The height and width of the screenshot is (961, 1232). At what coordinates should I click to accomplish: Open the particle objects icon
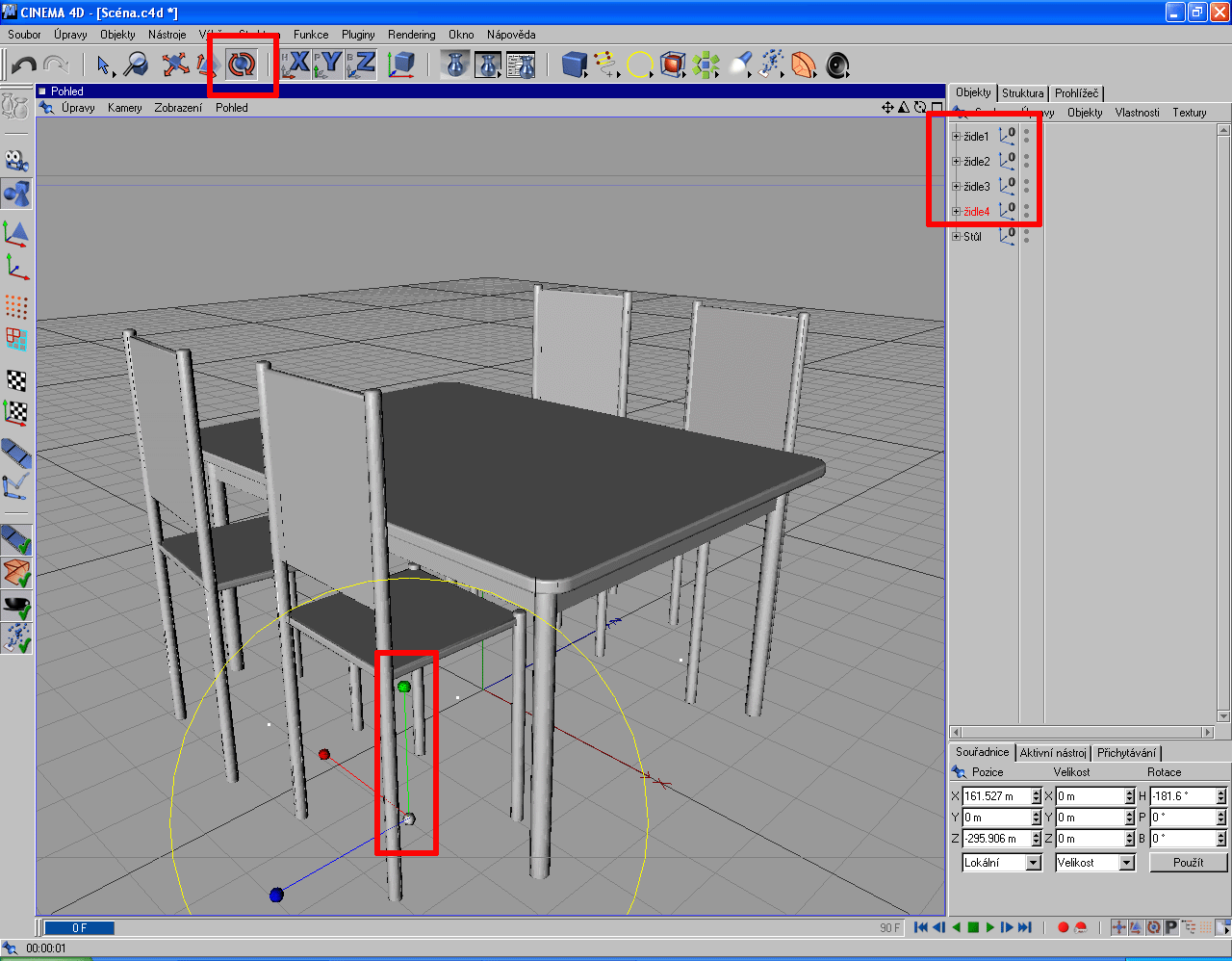771,65
